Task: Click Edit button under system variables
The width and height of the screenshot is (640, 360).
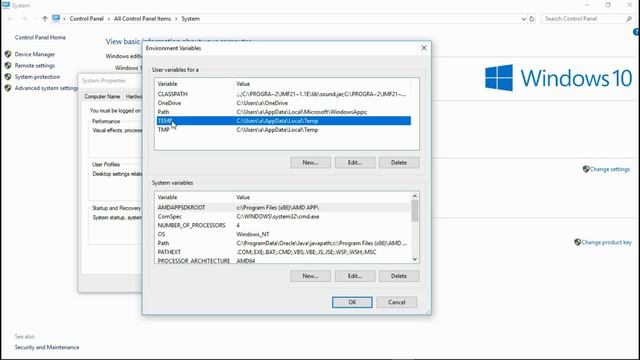Action: (x=355, y=276)
